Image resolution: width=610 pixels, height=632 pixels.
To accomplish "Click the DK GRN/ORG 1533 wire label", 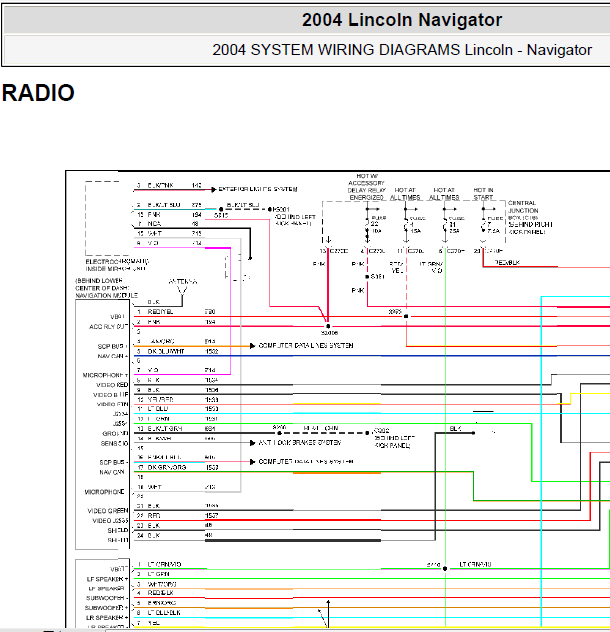I will 181,468.
